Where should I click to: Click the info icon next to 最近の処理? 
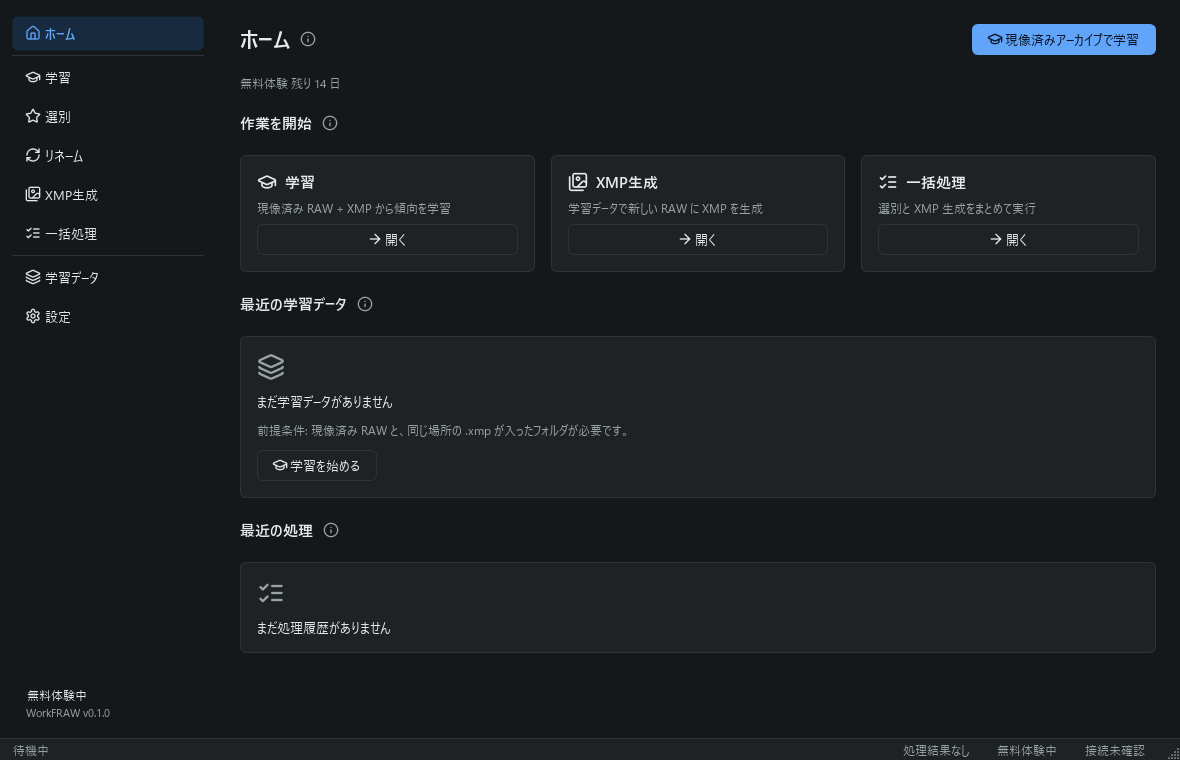click(x=330, y=530)
